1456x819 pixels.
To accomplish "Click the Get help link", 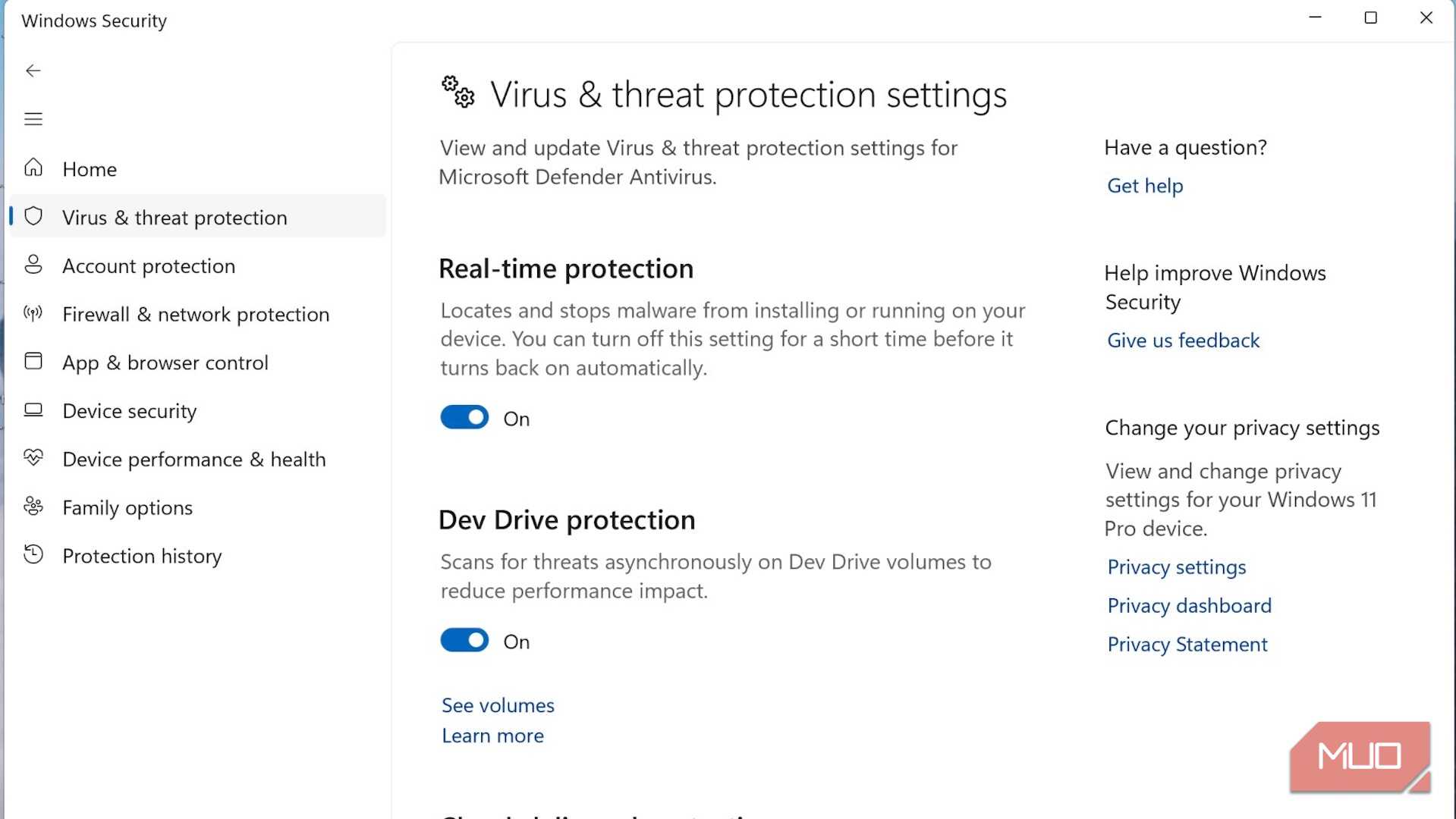I will tap(1145, 186).
